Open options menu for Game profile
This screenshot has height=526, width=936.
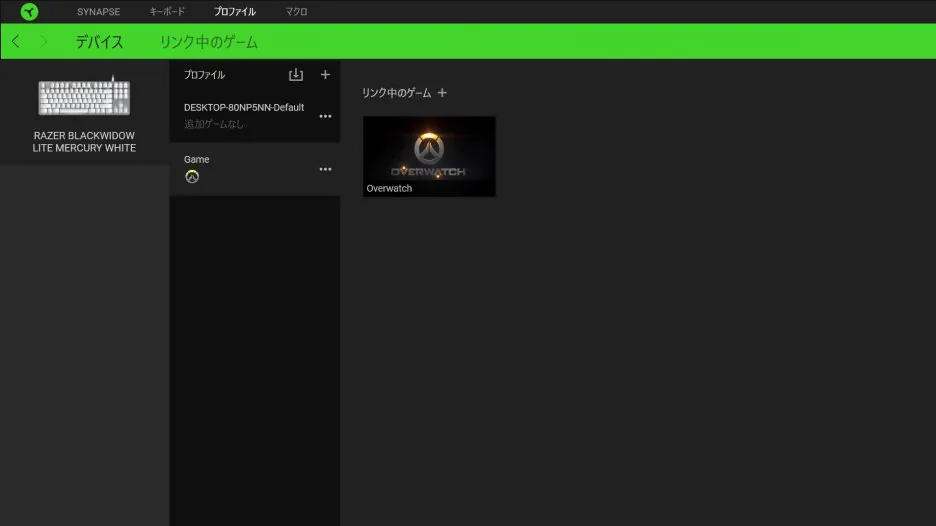[x=325, y=170]
